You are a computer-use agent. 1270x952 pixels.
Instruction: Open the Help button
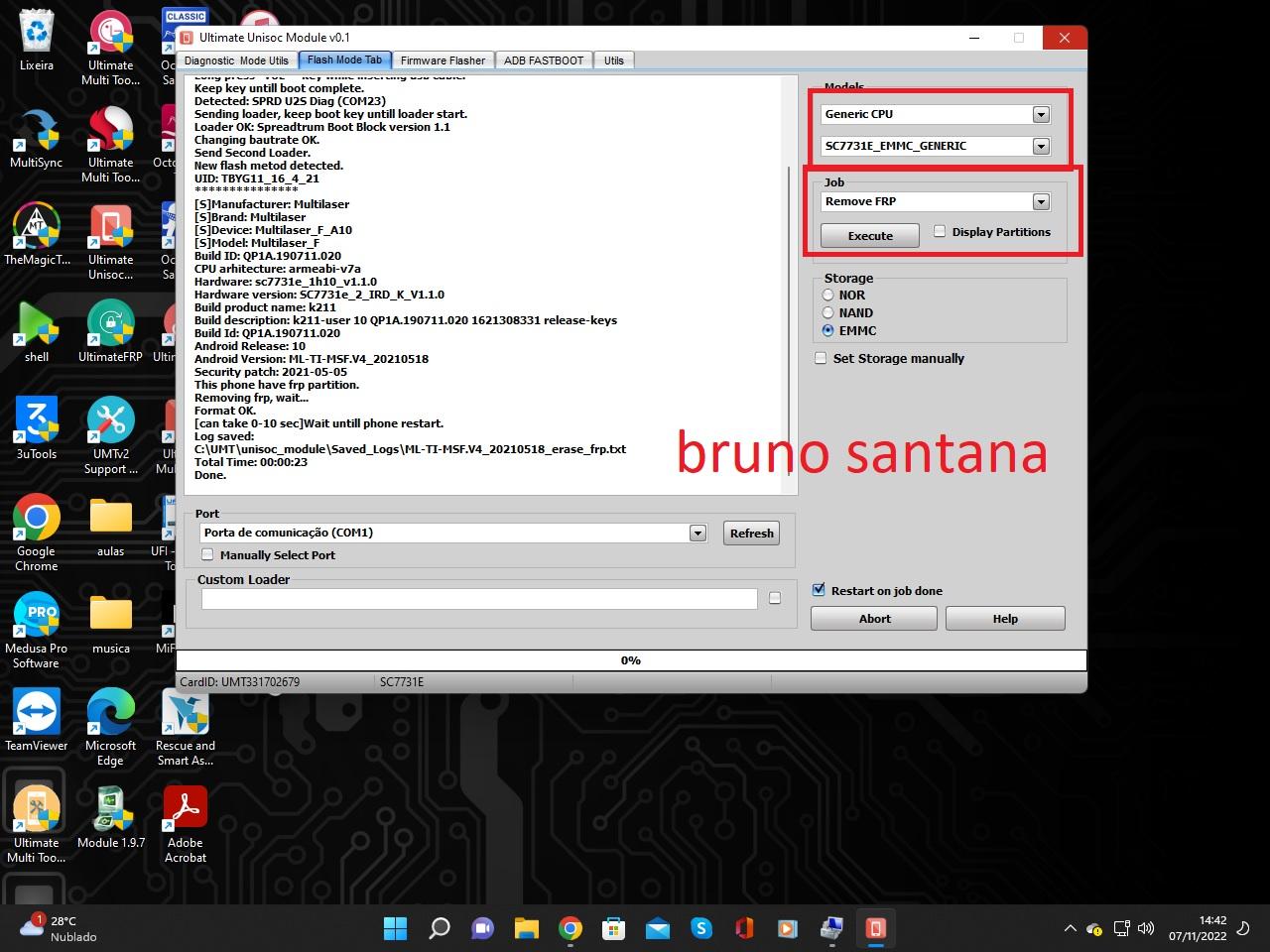point(1005,618)
